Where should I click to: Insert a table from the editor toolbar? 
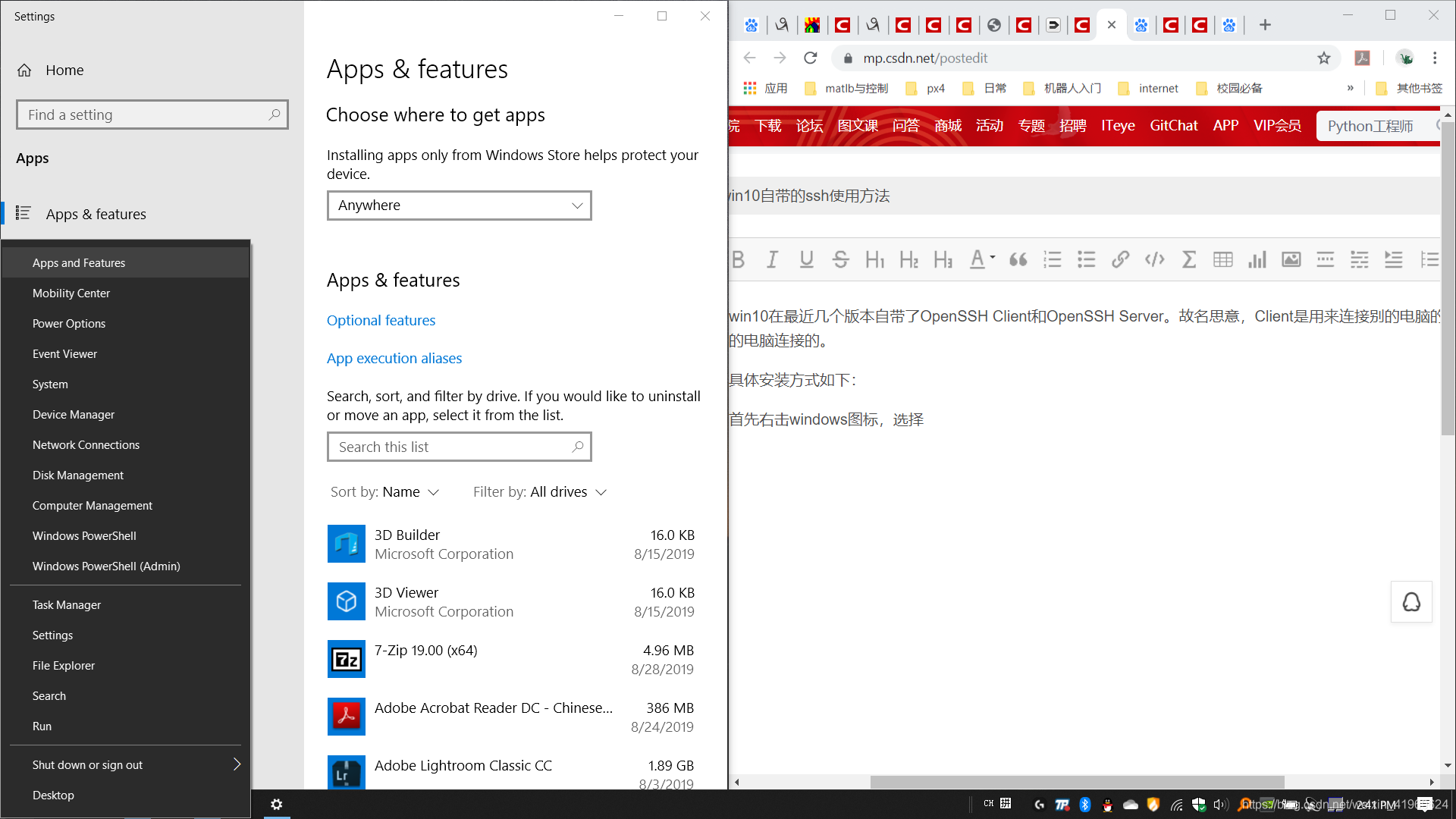(1222, 259)
